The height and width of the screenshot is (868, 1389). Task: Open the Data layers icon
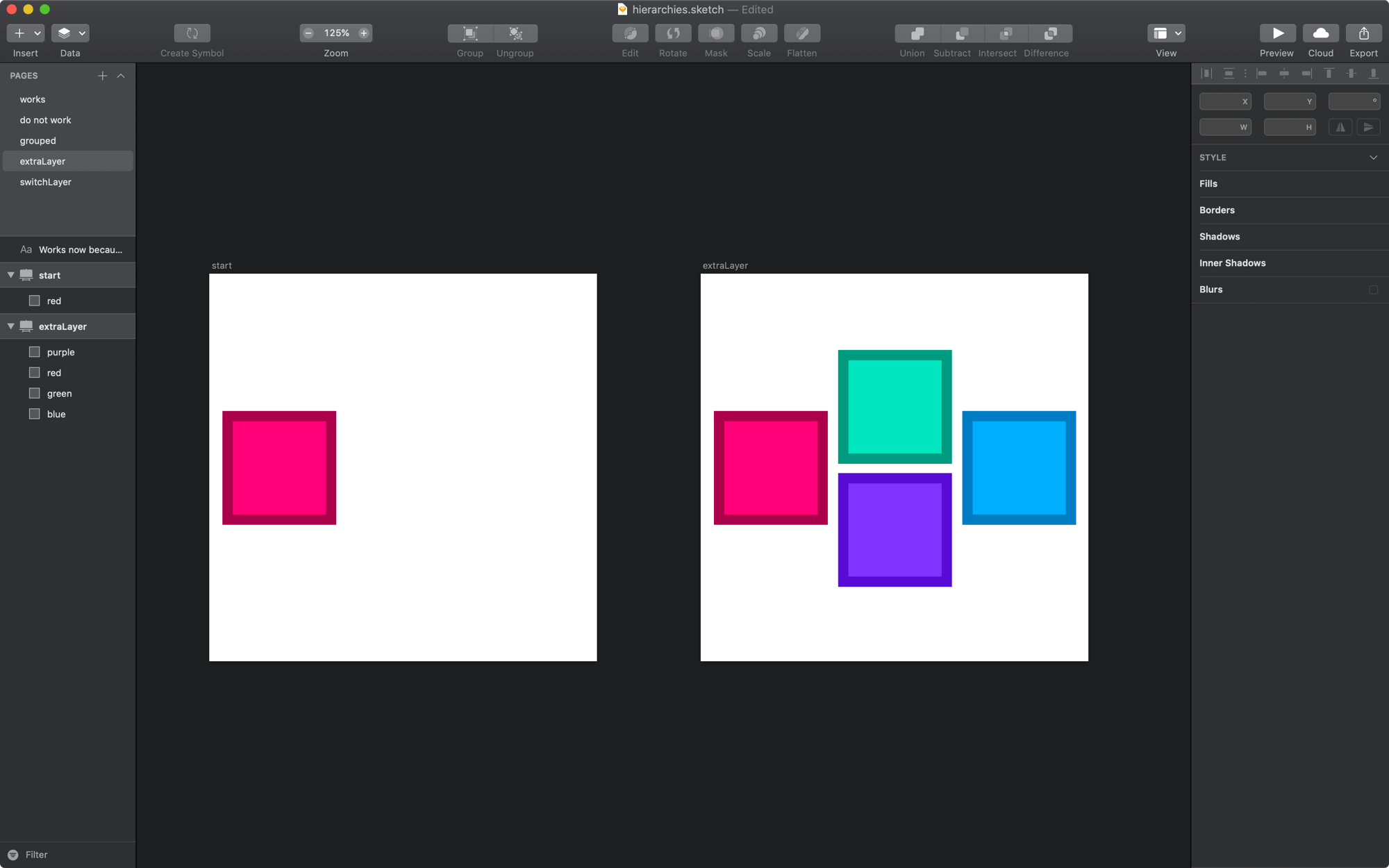(x=64, y=33)
